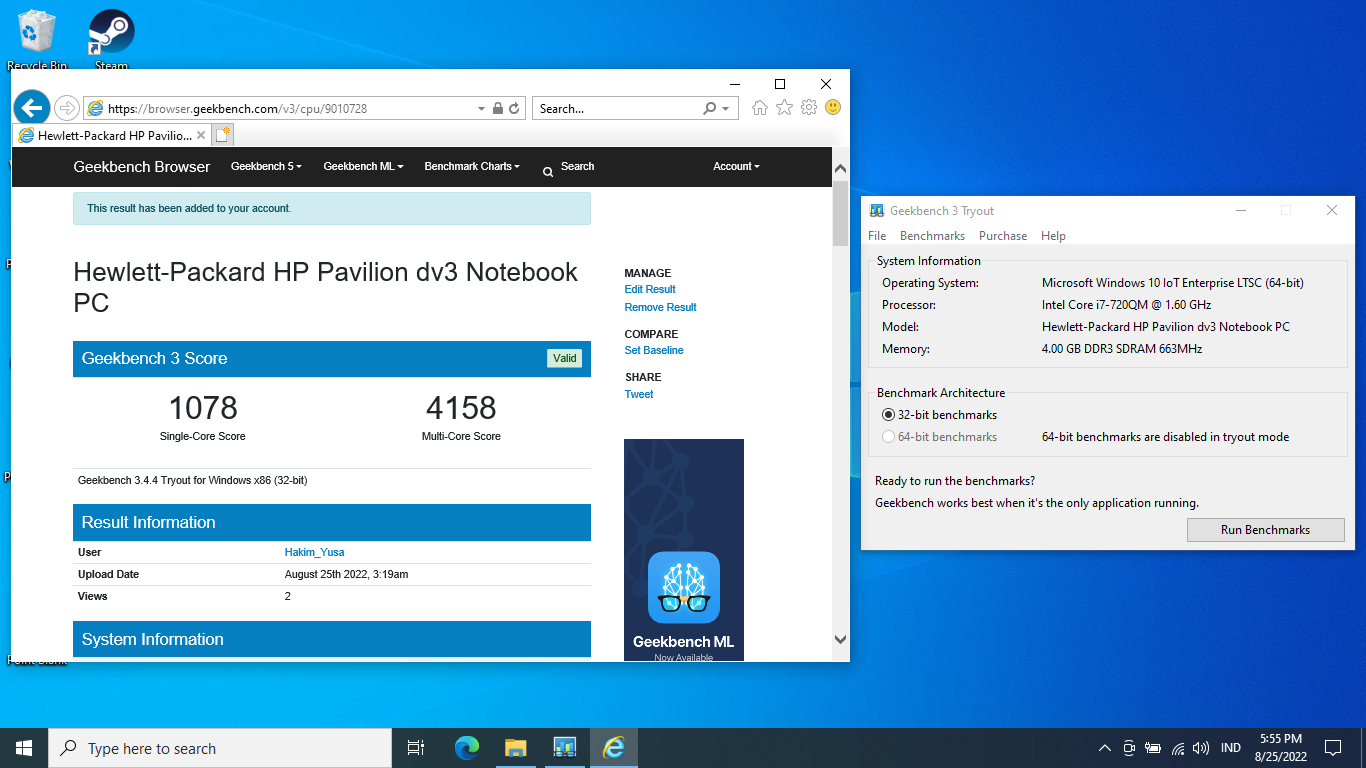Screen dimensions: 1366x768
Task: Click Remove Result link
Action: click(x=661, y=307)
